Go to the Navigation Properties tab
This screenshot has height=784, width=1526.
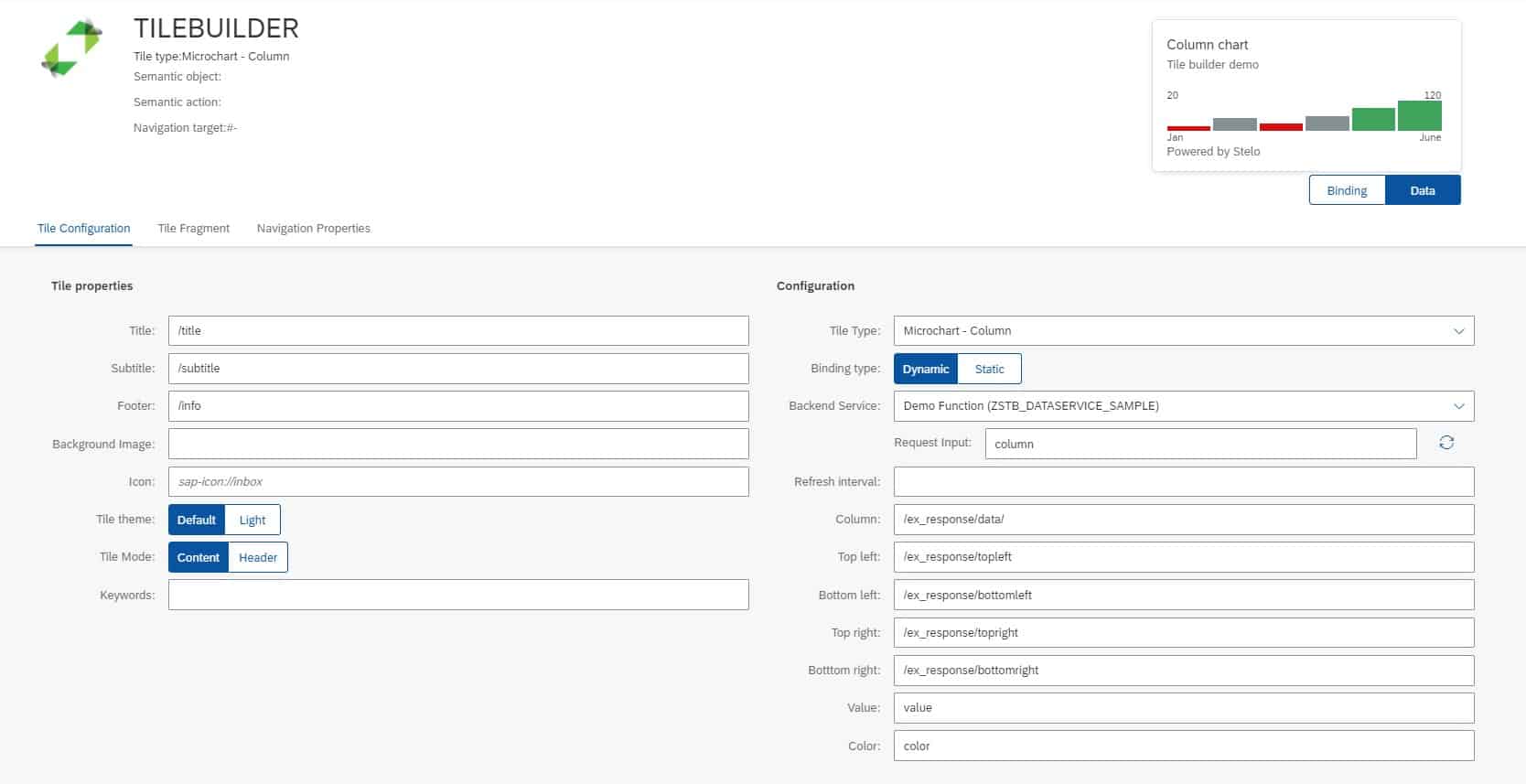(x=313, y=229)
